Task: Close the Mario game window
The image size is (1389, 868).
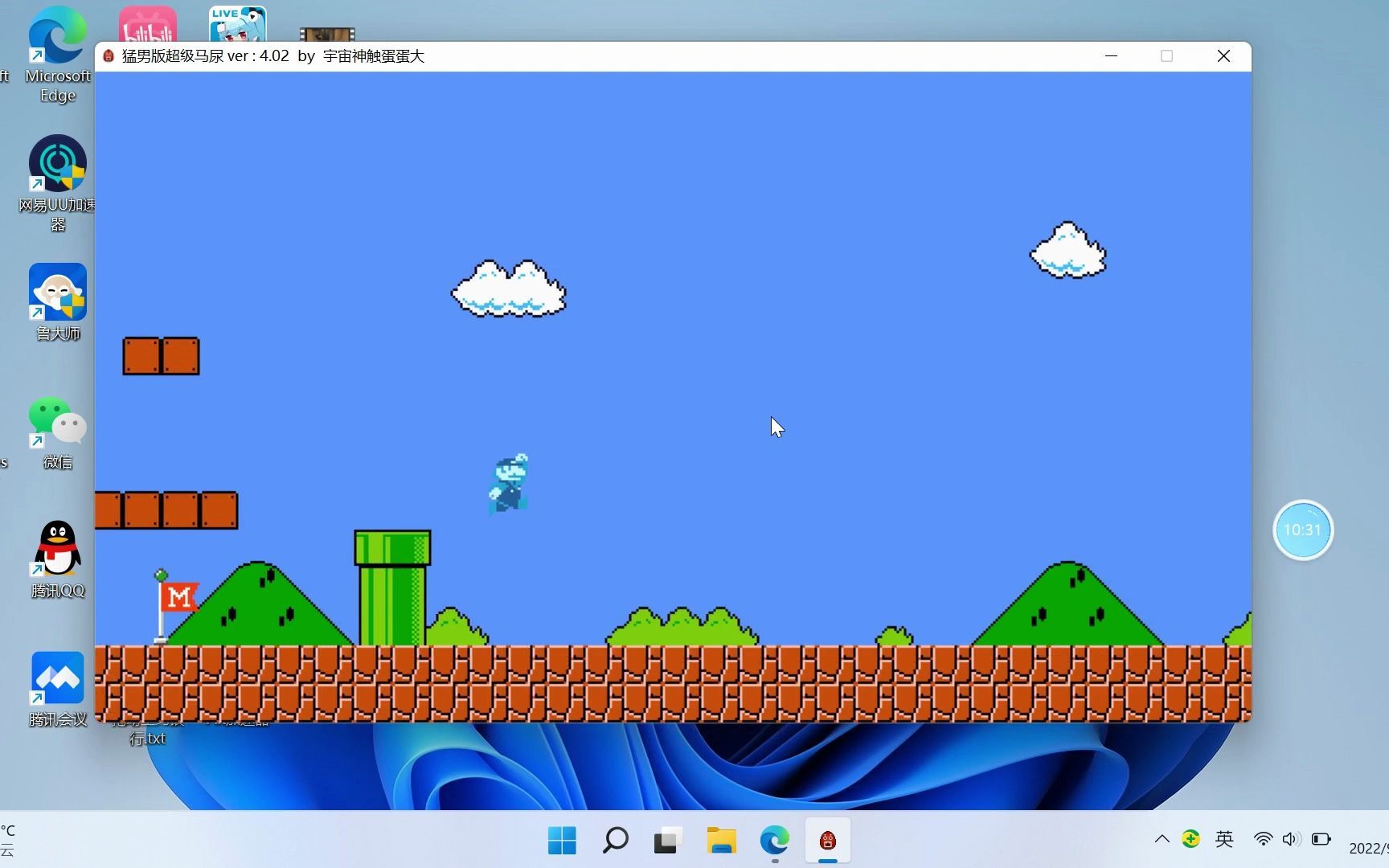Action: coord(1223,56)
